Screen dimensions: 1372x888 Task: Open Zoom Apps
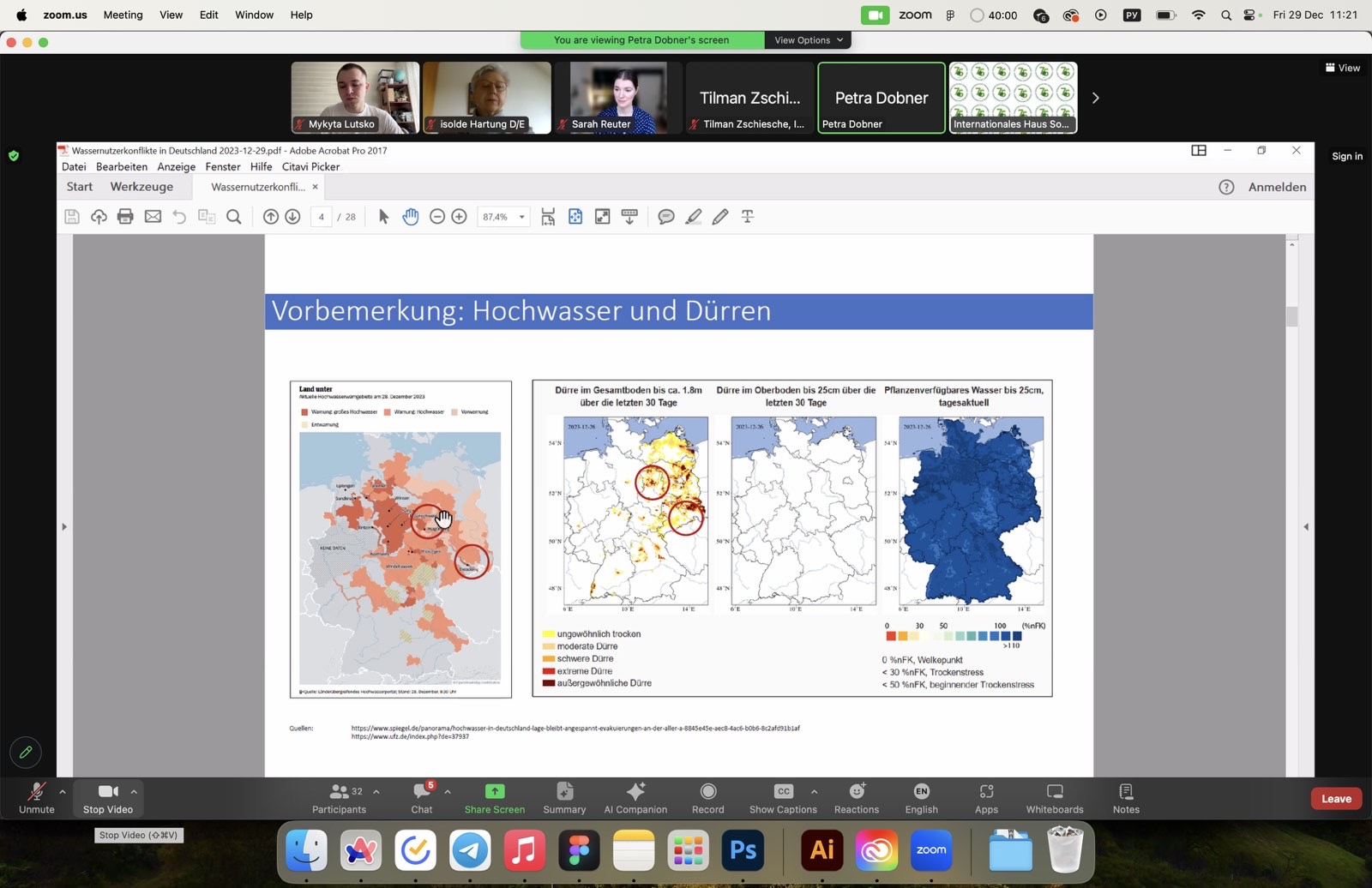point(986,798)
